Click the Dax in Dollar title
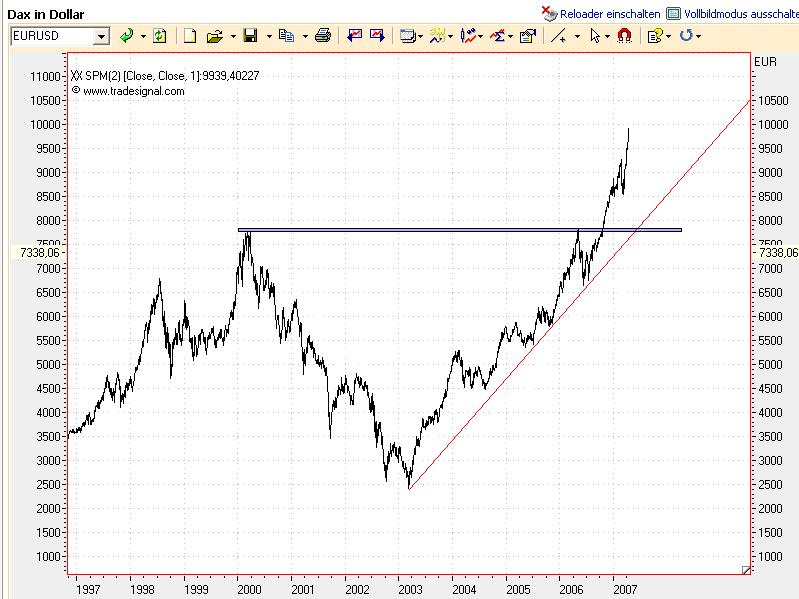The image size is (799, 599). coord(46,14)
